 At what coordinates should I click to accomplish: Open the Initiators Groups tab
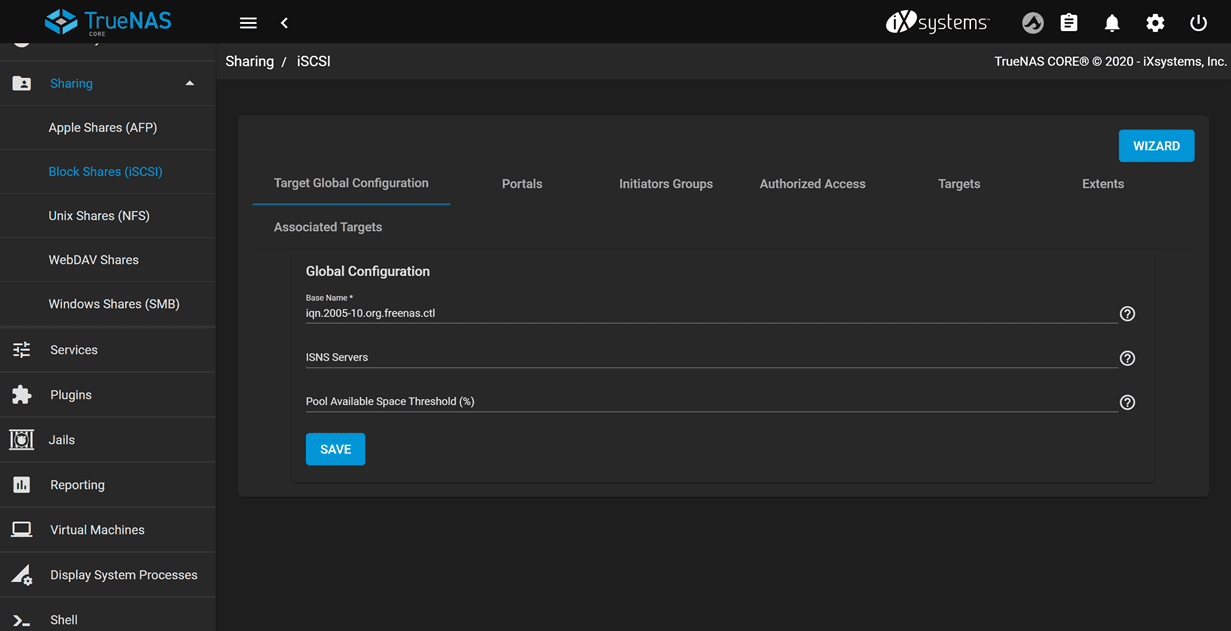point(666,184)
